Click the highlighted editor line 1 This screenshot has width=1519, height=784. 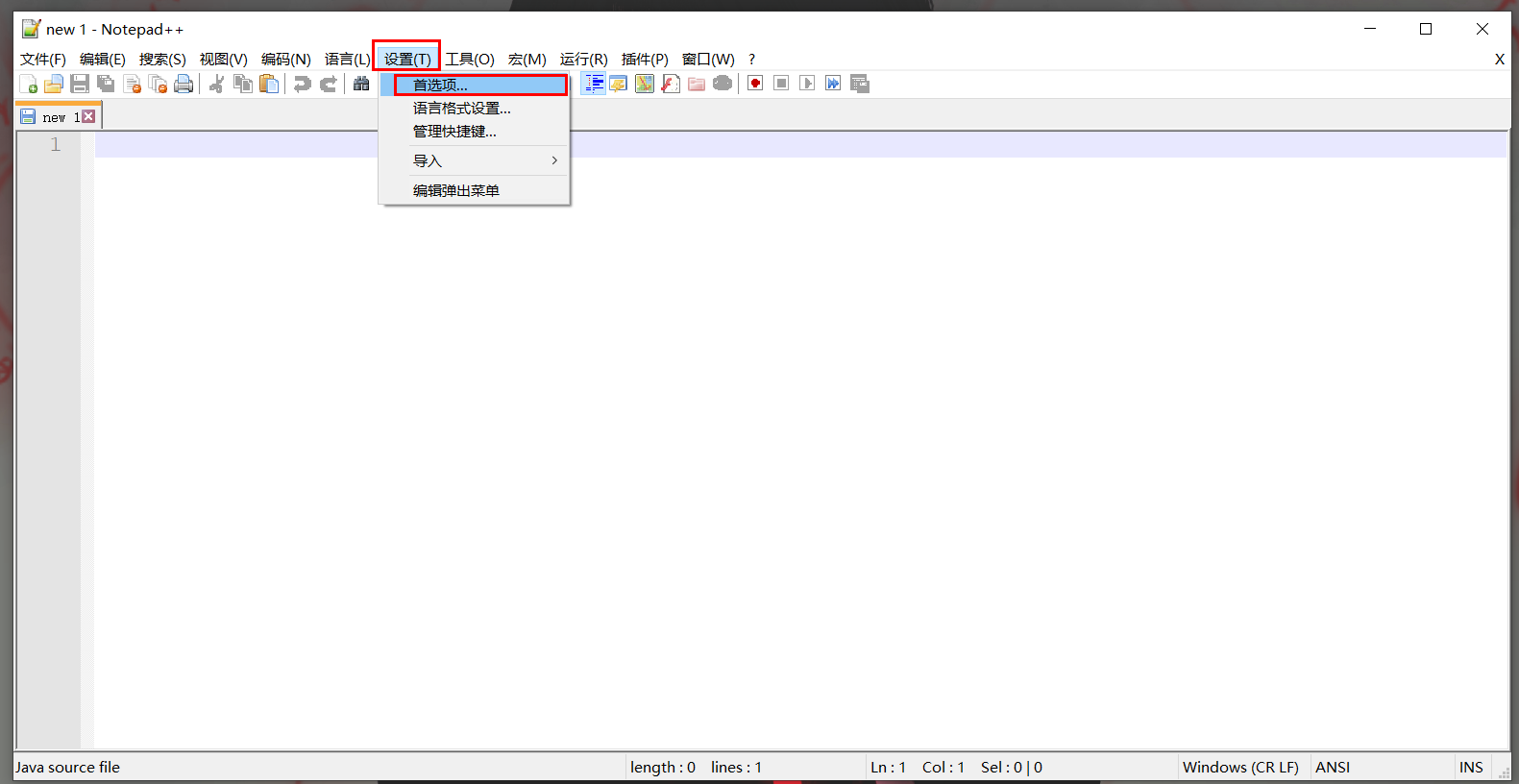[801, 145]
